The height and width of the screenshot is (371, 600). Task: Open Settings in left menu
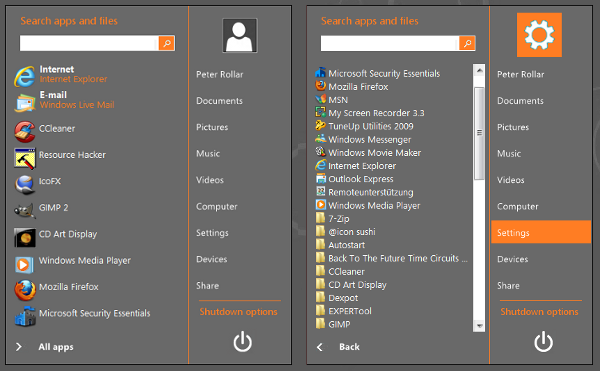coord(212,233)
